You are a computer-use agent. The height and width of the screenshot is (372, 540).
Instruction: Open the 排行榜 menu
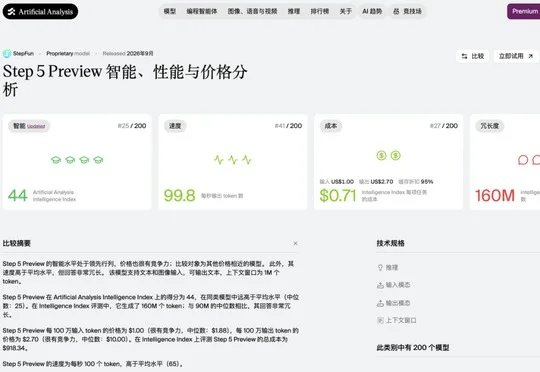320,11
